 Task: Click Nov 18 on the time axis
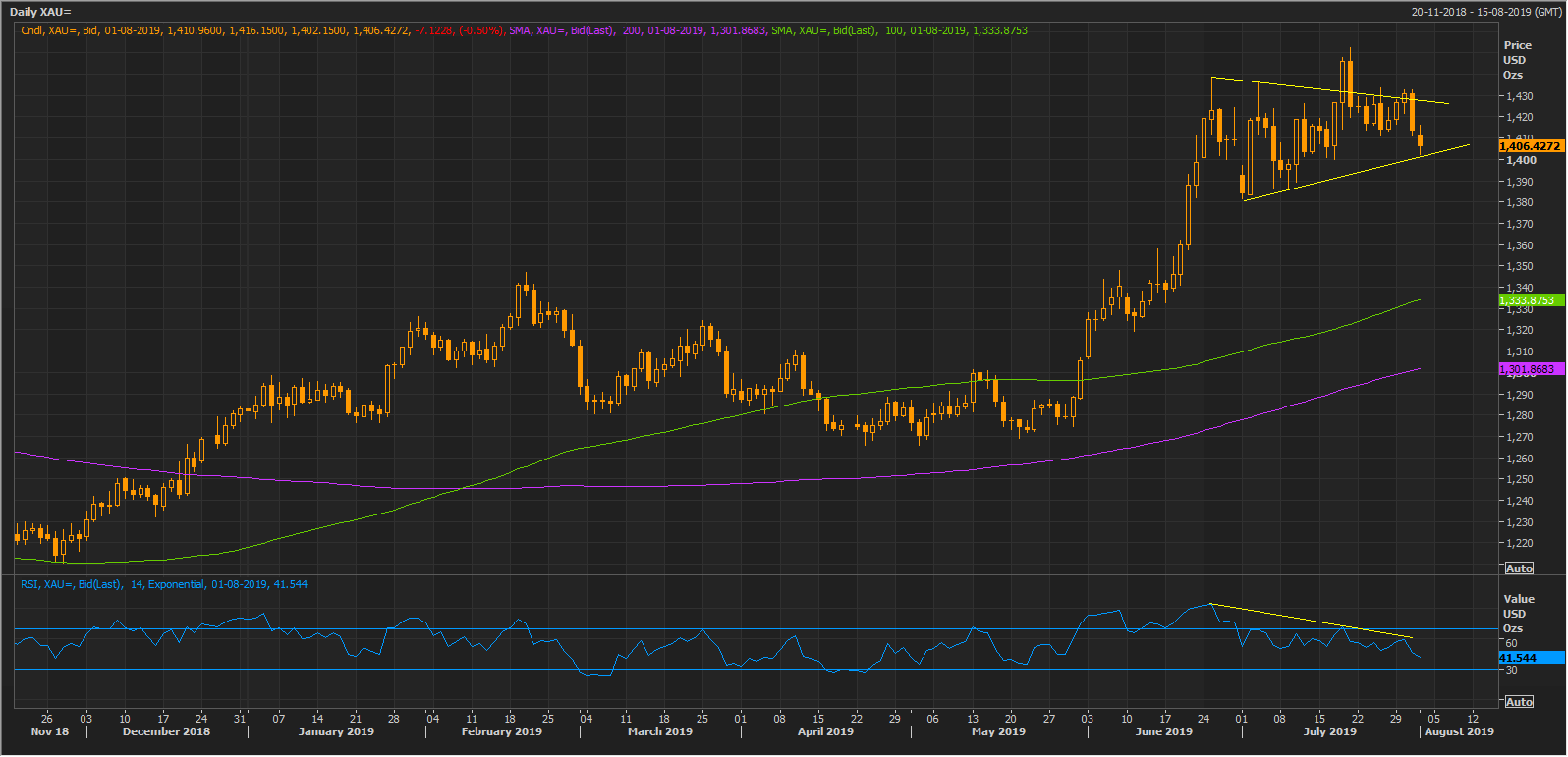(x=50, y=731)
